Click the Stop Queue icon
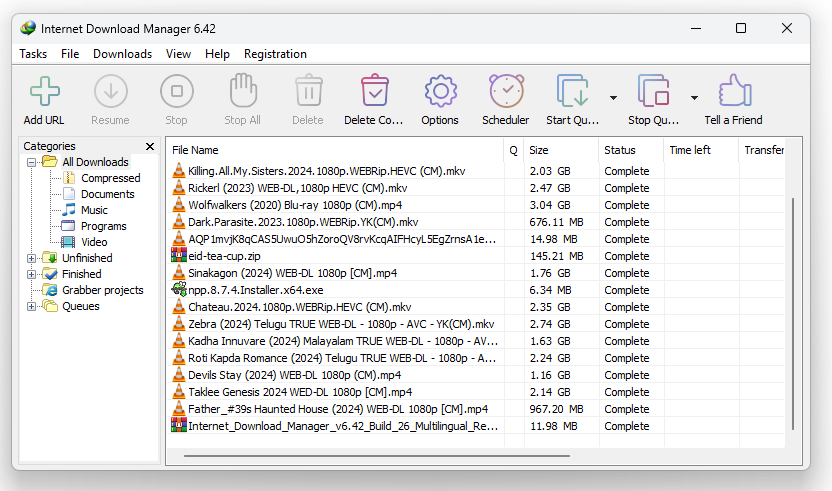Image resolution: width=832 pixels, height=491 pixels. (x=653, y=91)
